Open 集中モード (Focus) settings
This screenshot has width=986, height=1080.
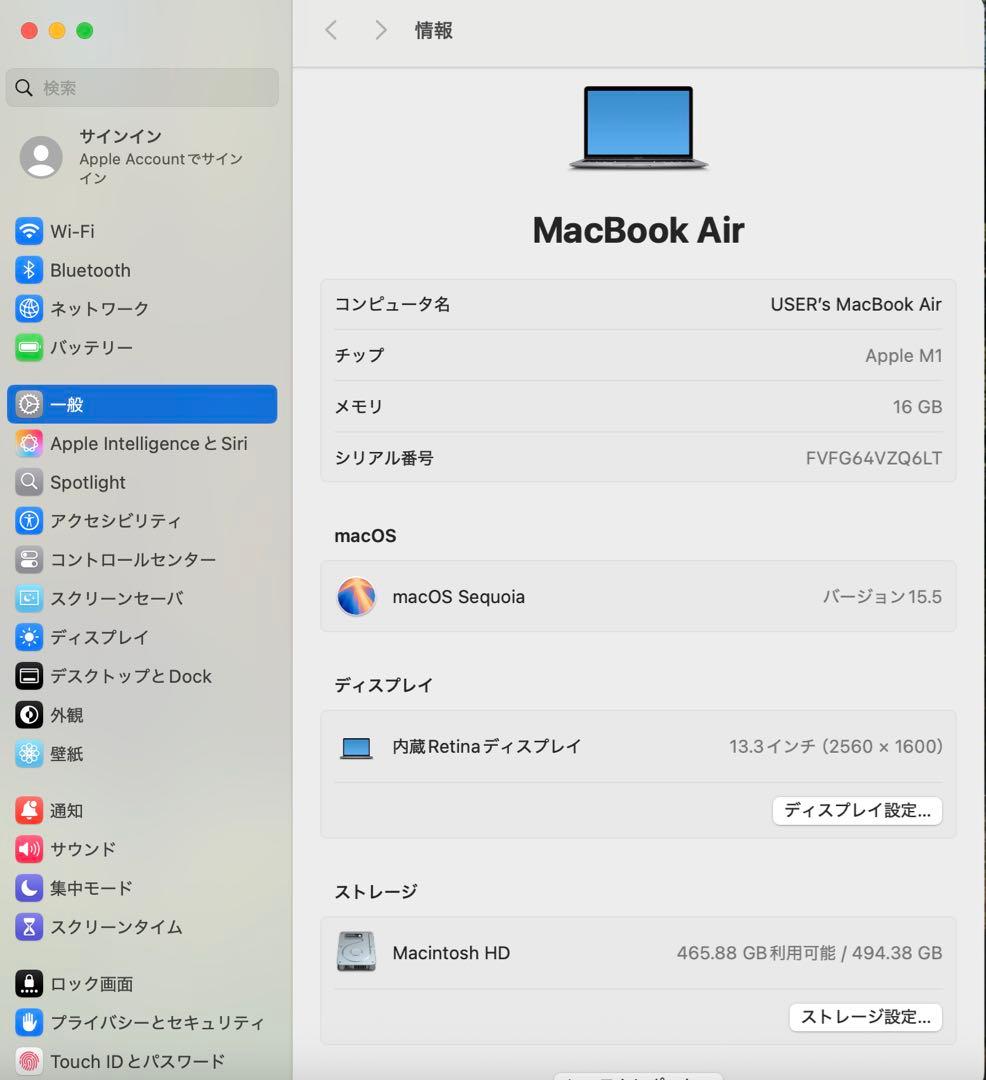(x=94, y=888)
